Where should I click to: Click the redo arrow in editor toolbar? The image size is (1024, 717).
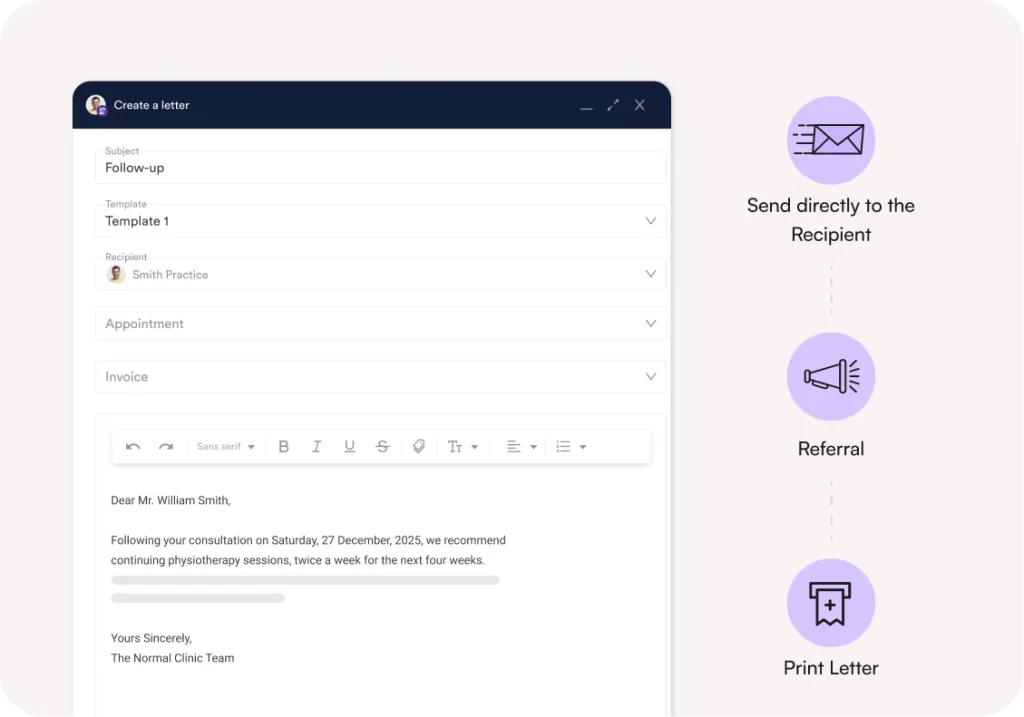click(166, 447)
